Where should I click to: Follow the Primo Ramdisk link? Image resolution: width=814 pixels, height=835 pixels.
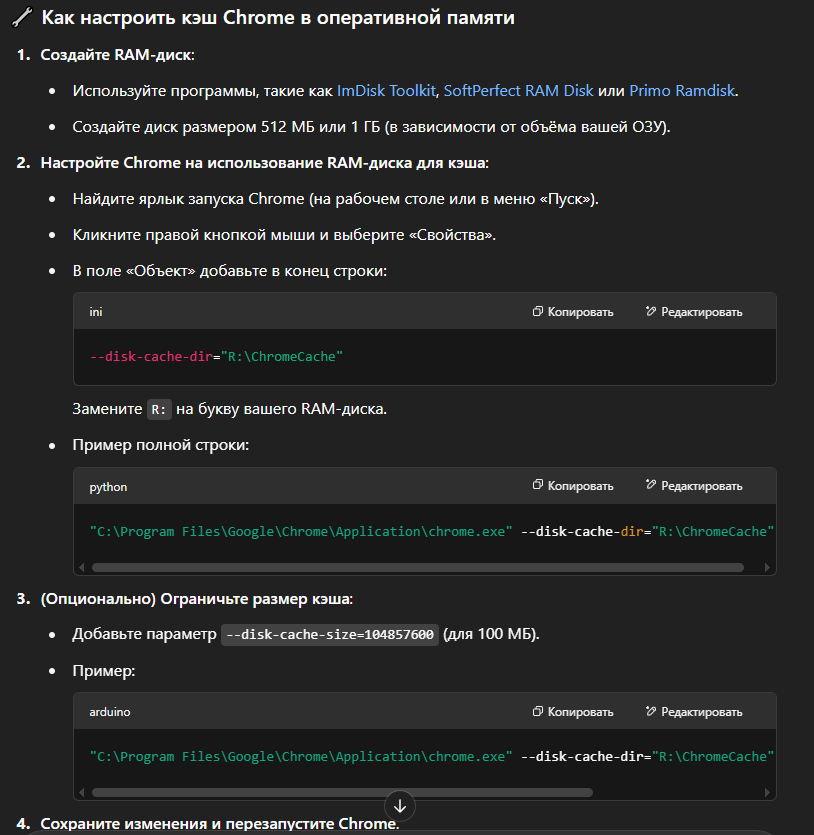pos(682,91)
